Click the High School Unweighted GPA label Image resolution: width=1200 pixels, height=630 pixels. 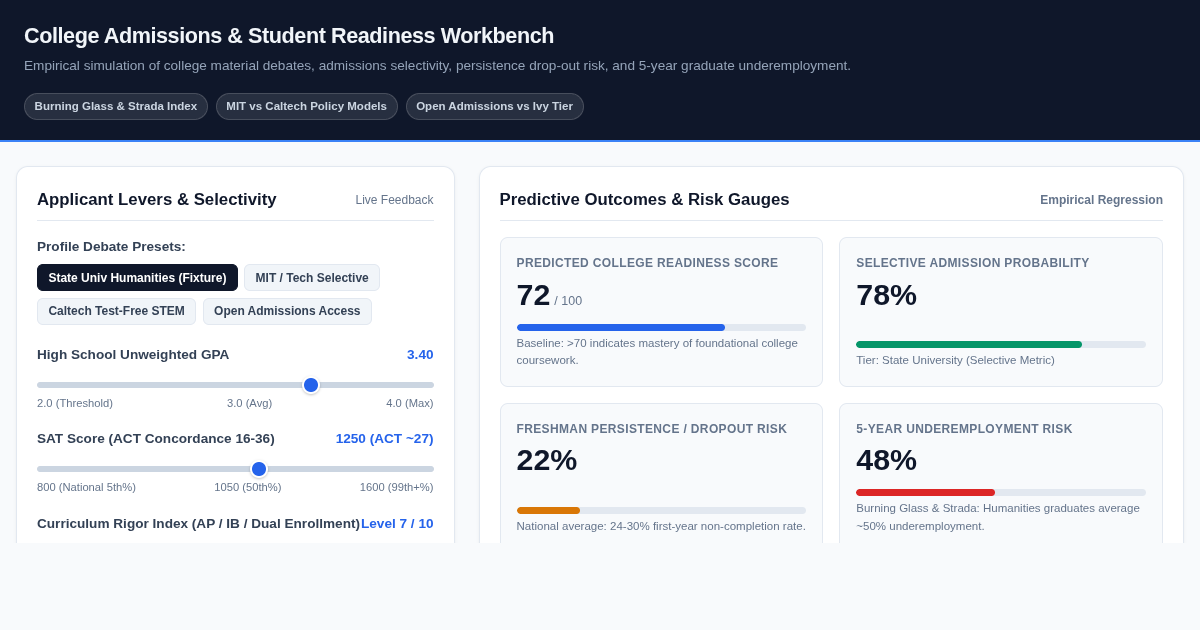coord(133,355)
